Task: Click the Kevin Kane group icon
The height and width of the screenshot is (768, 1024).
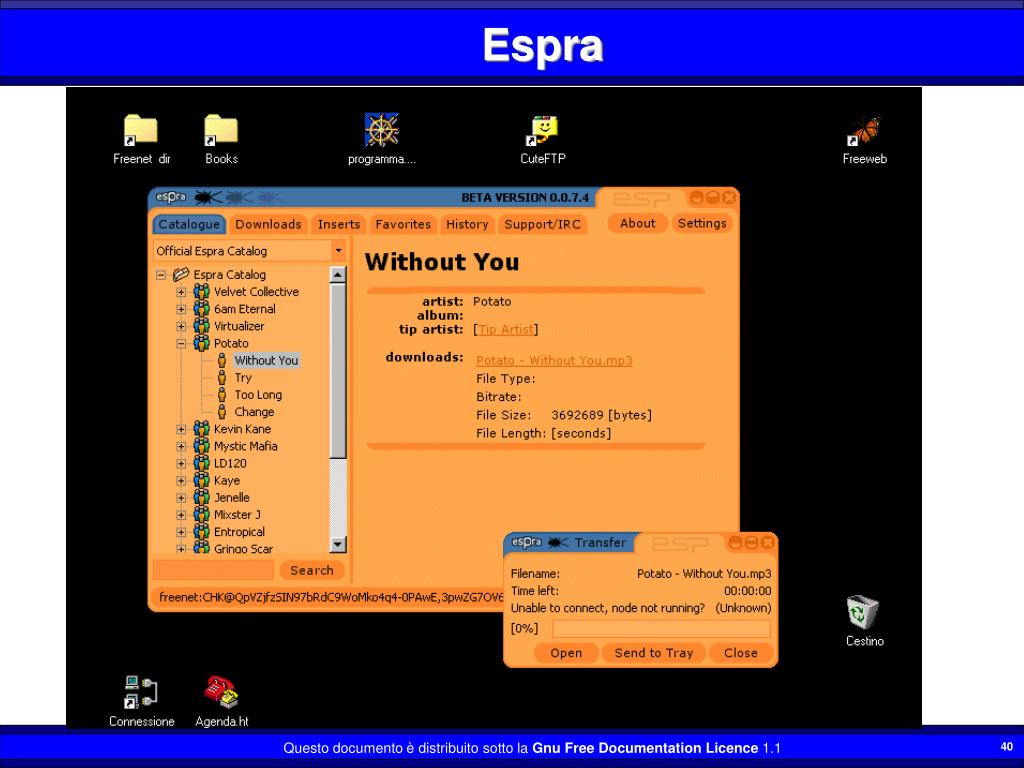Action: click(x=202, y=429)
